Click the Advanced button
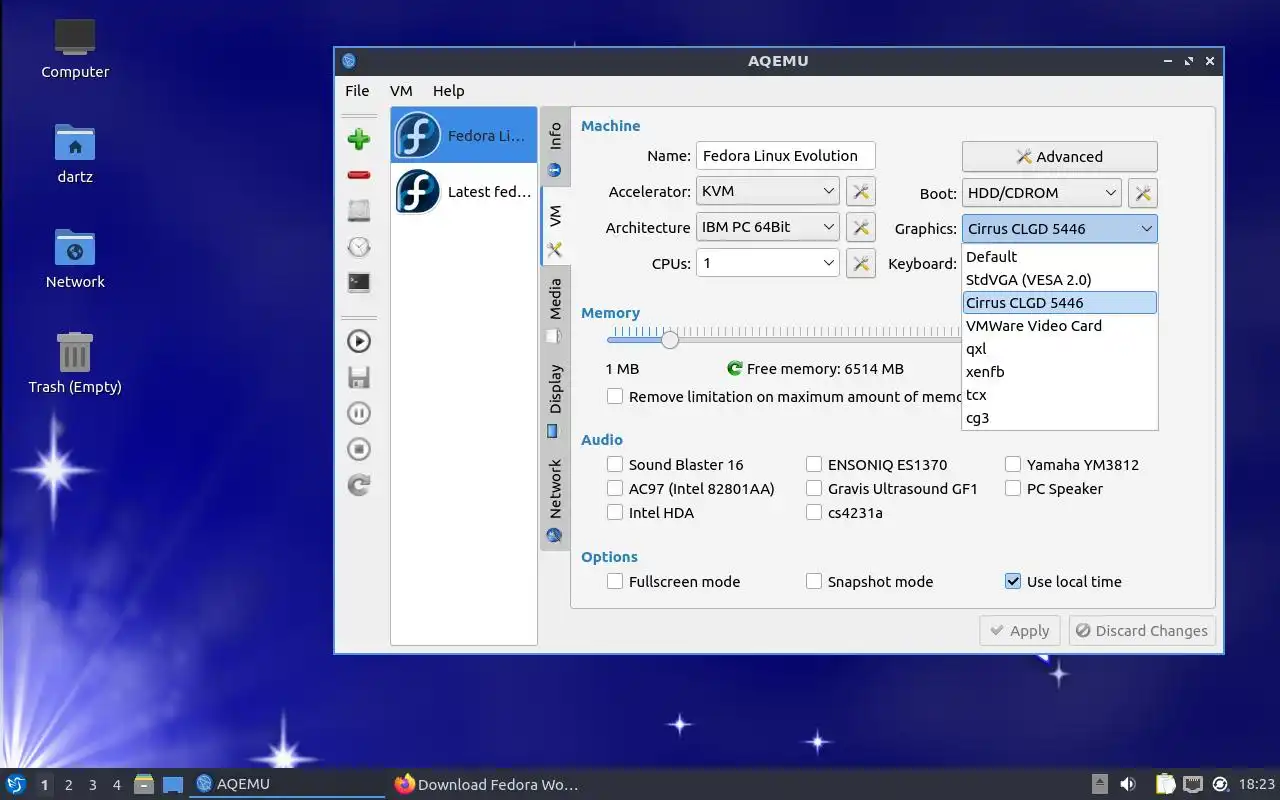Screen dimensions: 1280x800 pos(1060,157)
